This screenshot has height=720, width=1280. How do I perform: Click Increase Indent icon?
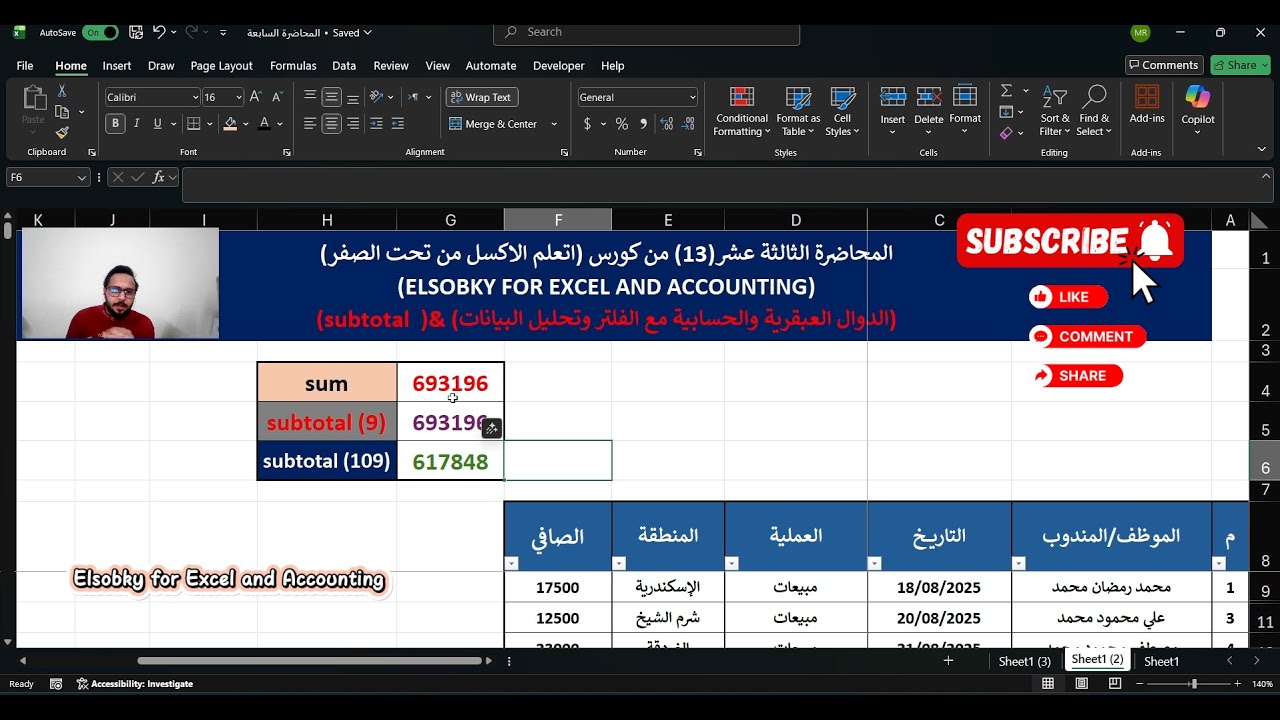[400, 124]
